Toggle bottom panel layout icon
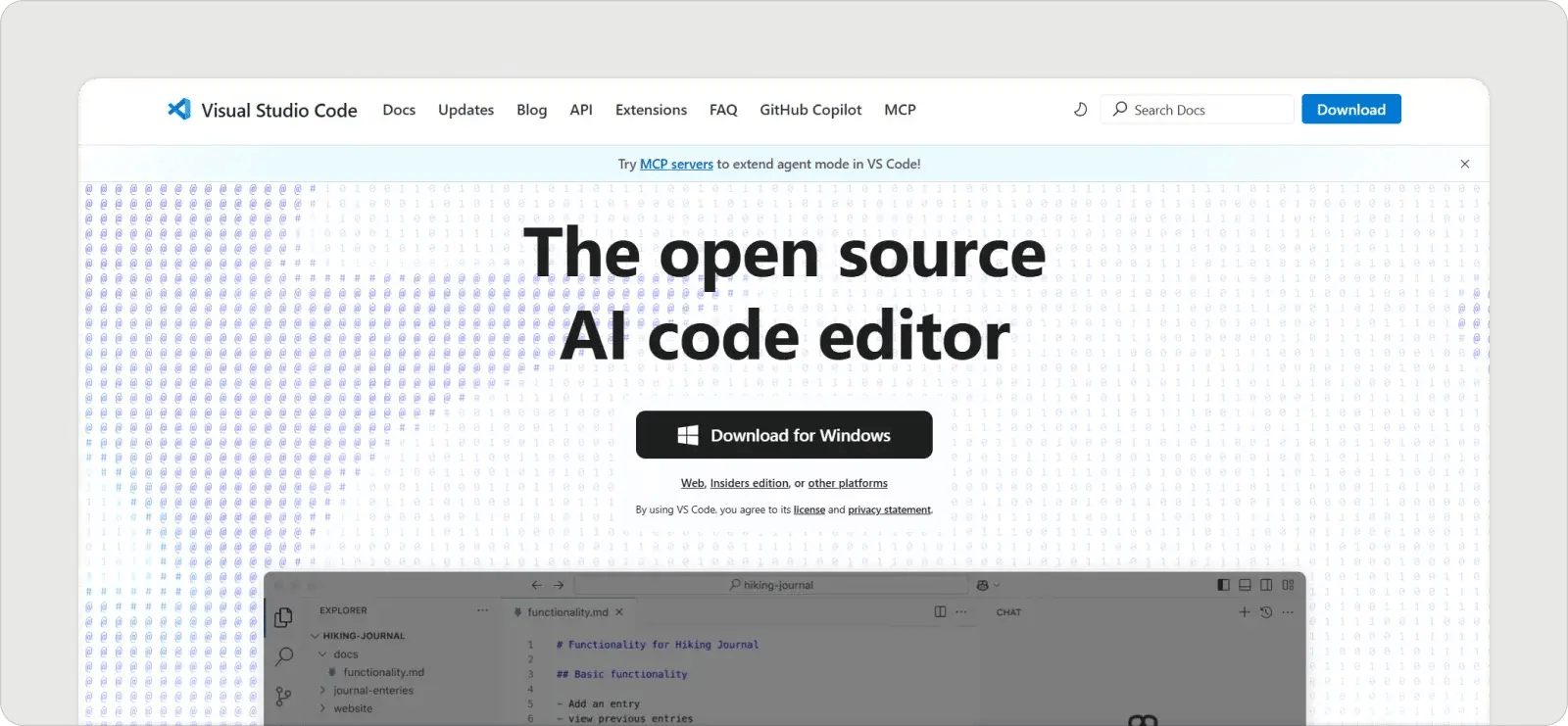 (x=1245, y=585)
